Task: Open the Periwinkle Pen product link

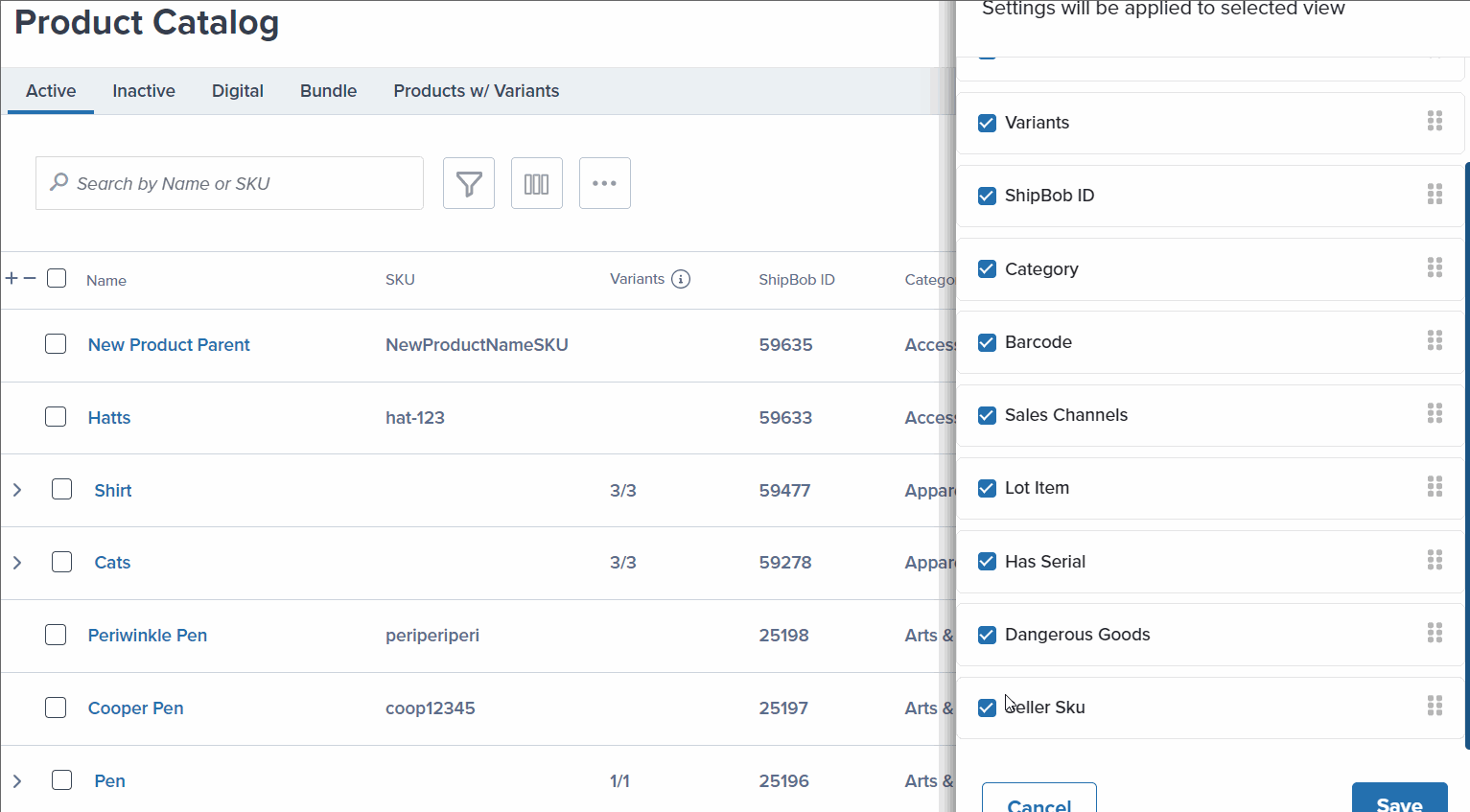Action: pos(147,635)
